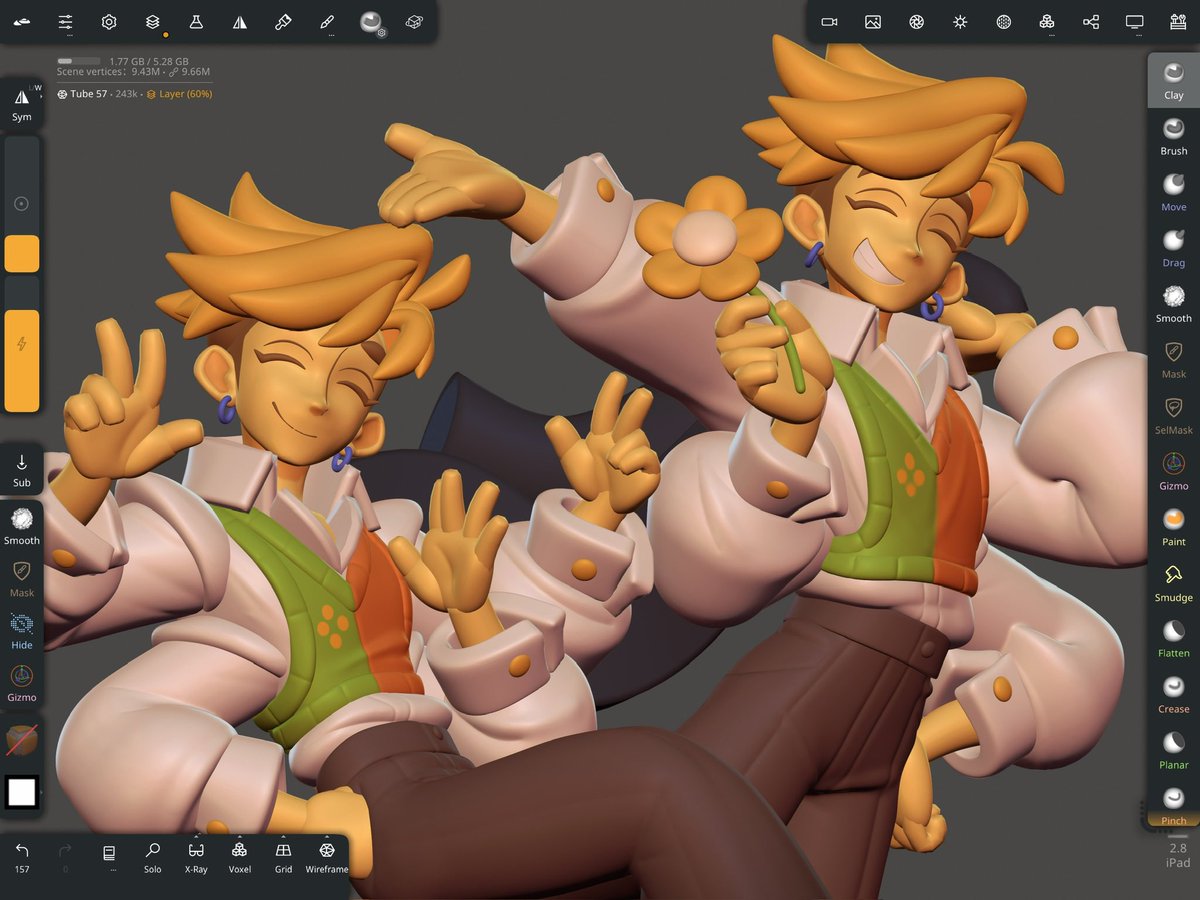Screen dimensions: 1200x900
Task: Select the Smooth tool in the right tool list
Action: click(1173, 303)
